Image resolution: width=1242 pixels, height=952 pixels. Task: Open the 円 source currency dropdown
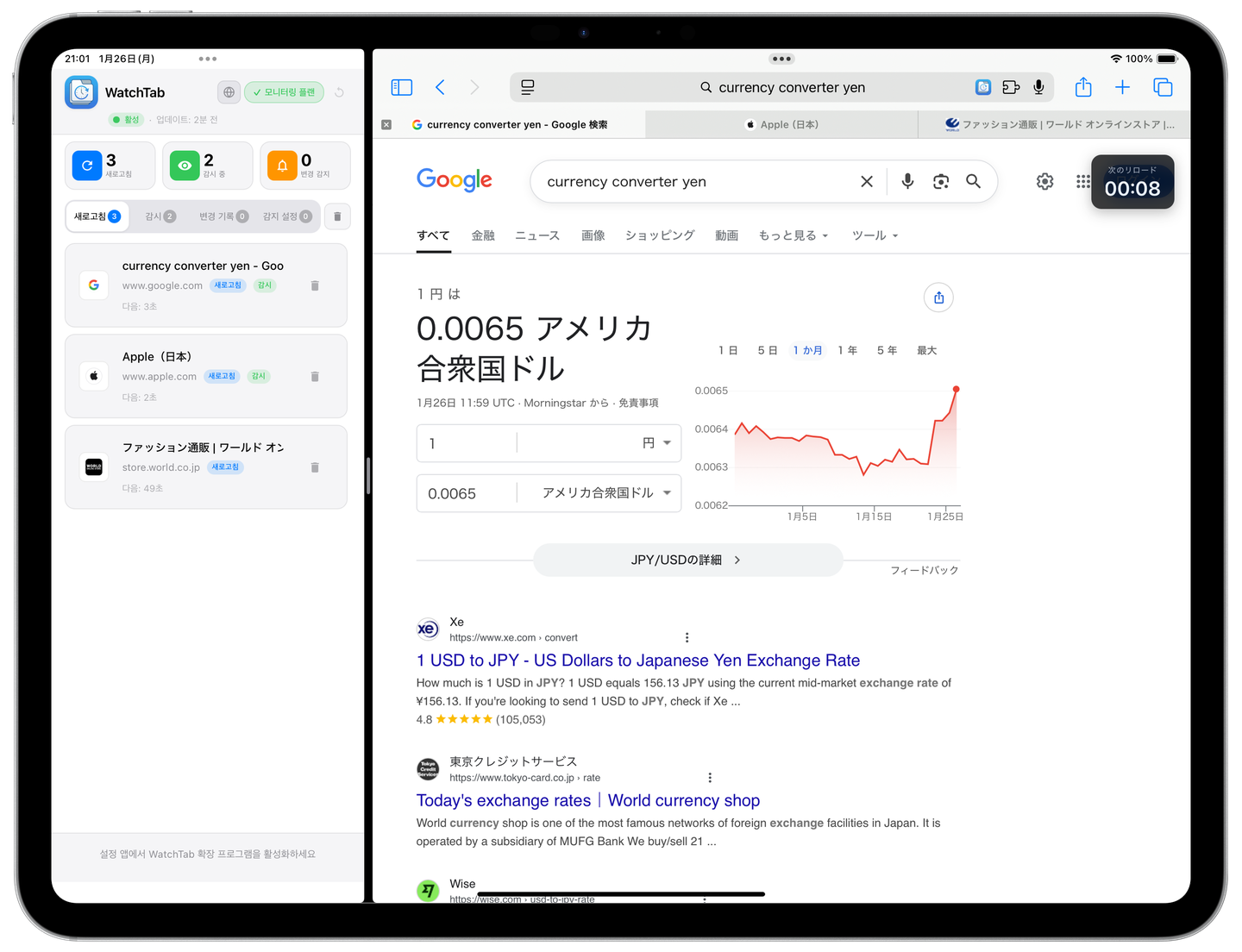point(656,443)
